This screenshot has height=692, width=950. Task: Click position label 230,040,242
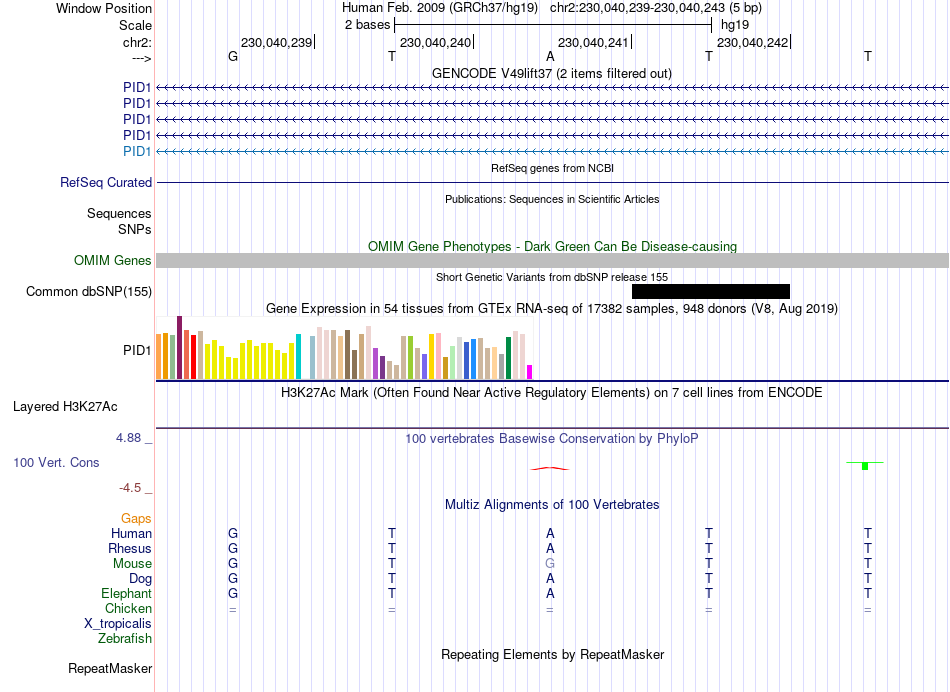tap(752, 42)
